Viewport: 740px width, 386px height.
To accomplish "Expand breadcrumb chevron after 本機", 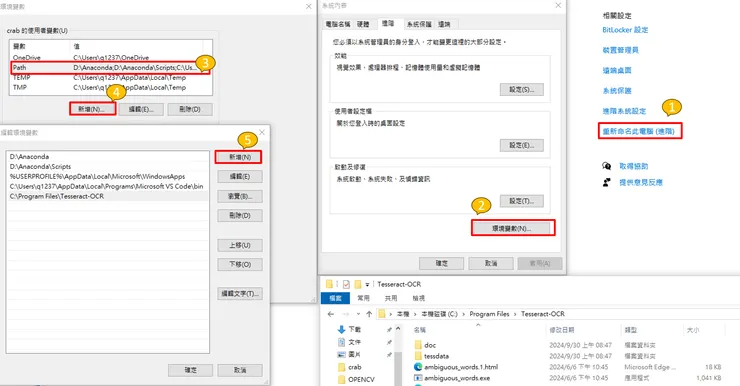I will 415,314.
